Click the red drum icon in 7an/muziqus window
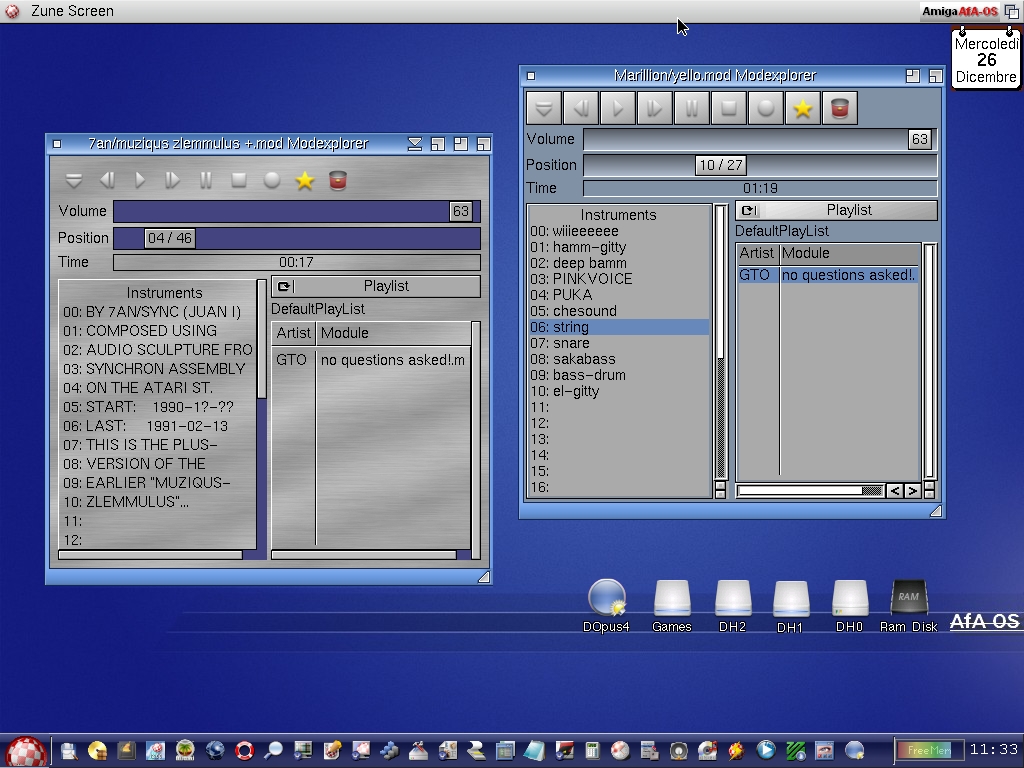The height and width of the screenshot is (768, 1024). [x=338, y=180]
